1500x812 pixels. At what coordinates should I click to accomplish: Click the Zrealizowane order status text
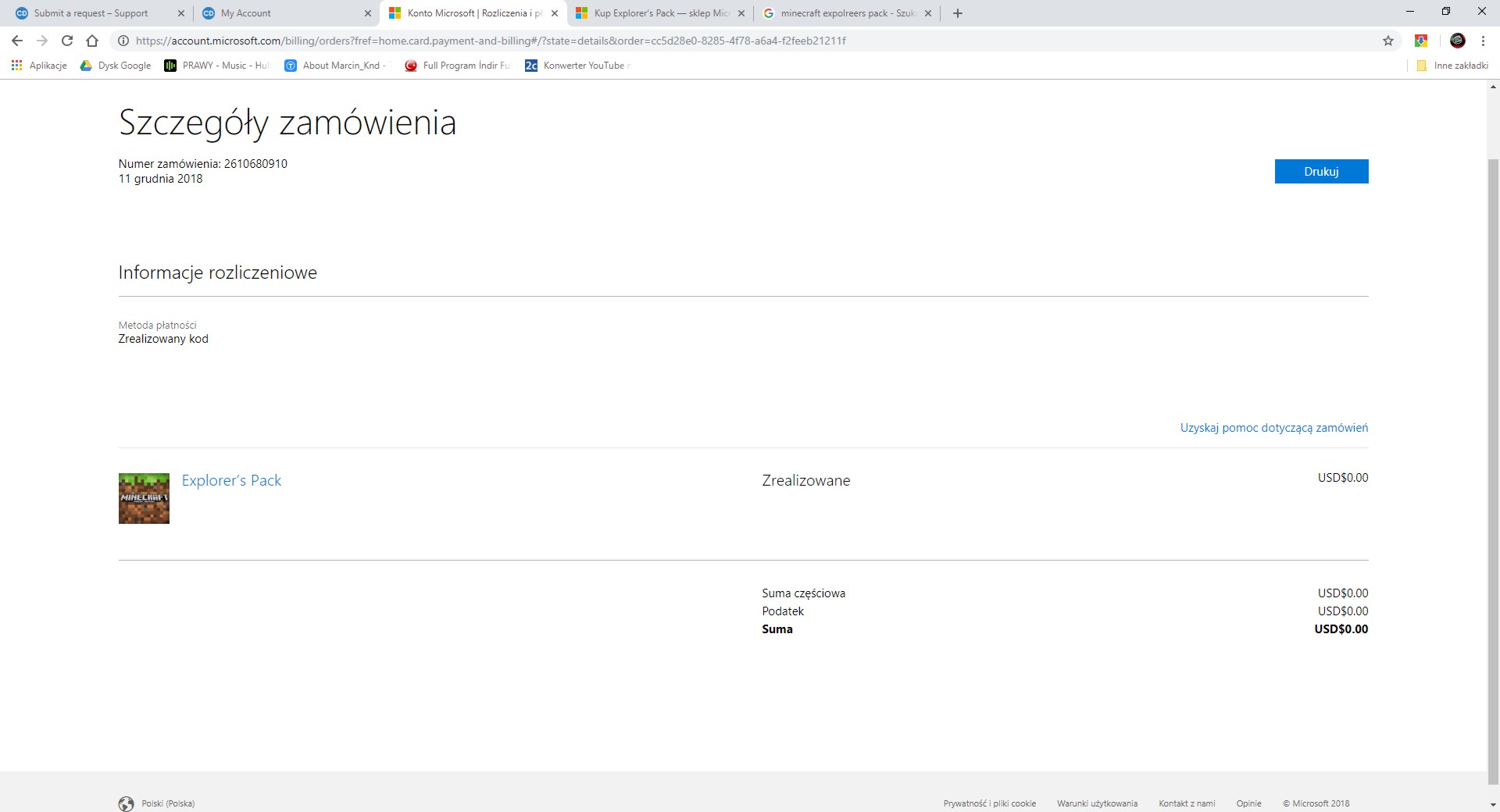point(806,481)
